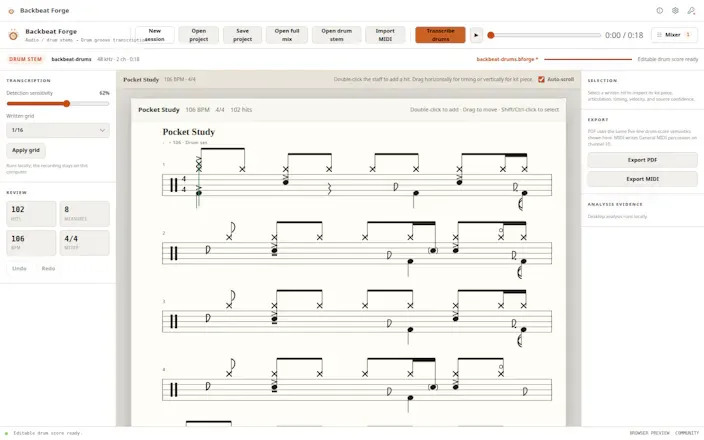Click the Backbeat Forge drum logo icon
Image resolution: width=704 pixels, height=440 pixels.
(13, 35)
